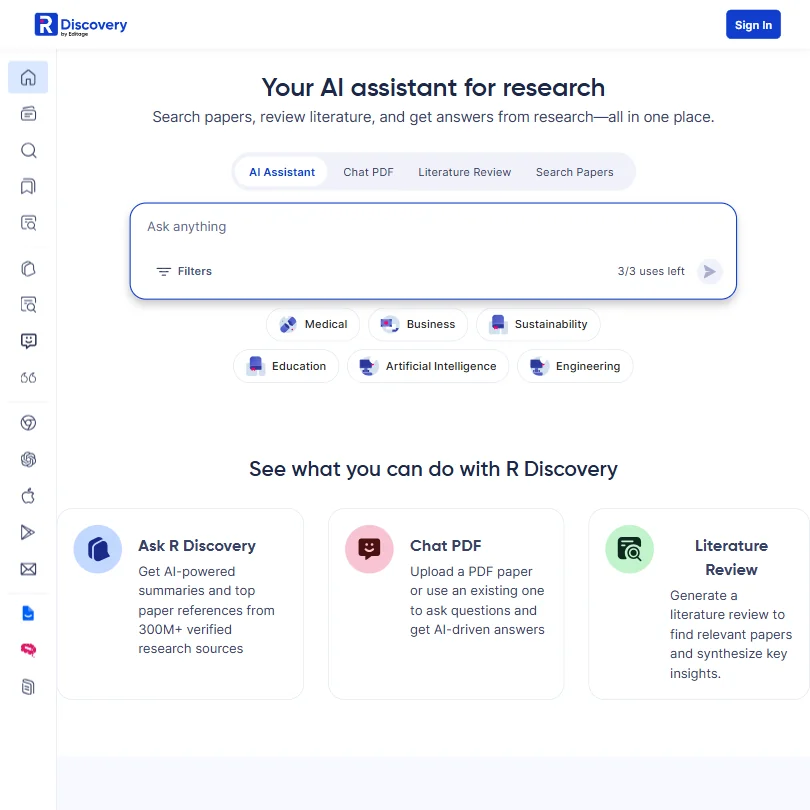Open the Google Play icon in sidebar
This screenshot has height=810, width=810.
click(27, 532)
